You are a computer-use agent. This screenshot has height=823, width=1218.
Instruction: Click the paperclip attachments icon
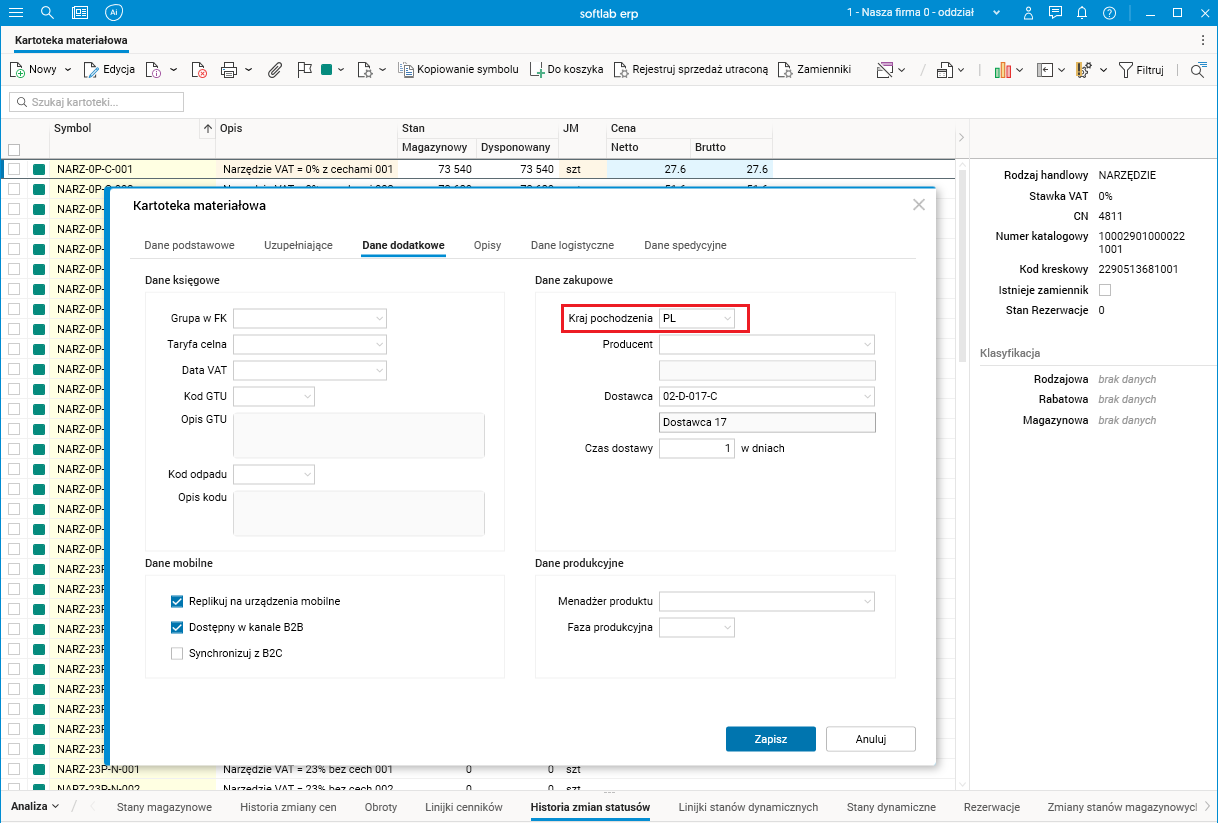pos(275,70)
